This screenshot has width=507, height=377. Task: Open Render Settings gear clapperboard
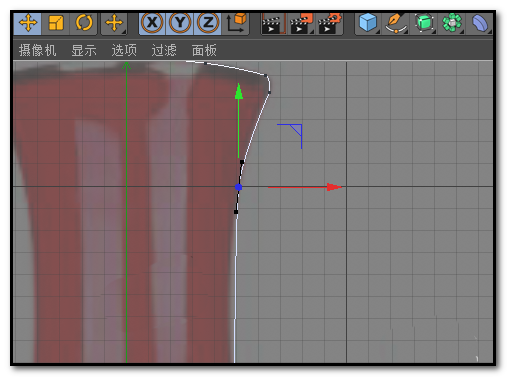pyautogui.click(x=330, y=24)
